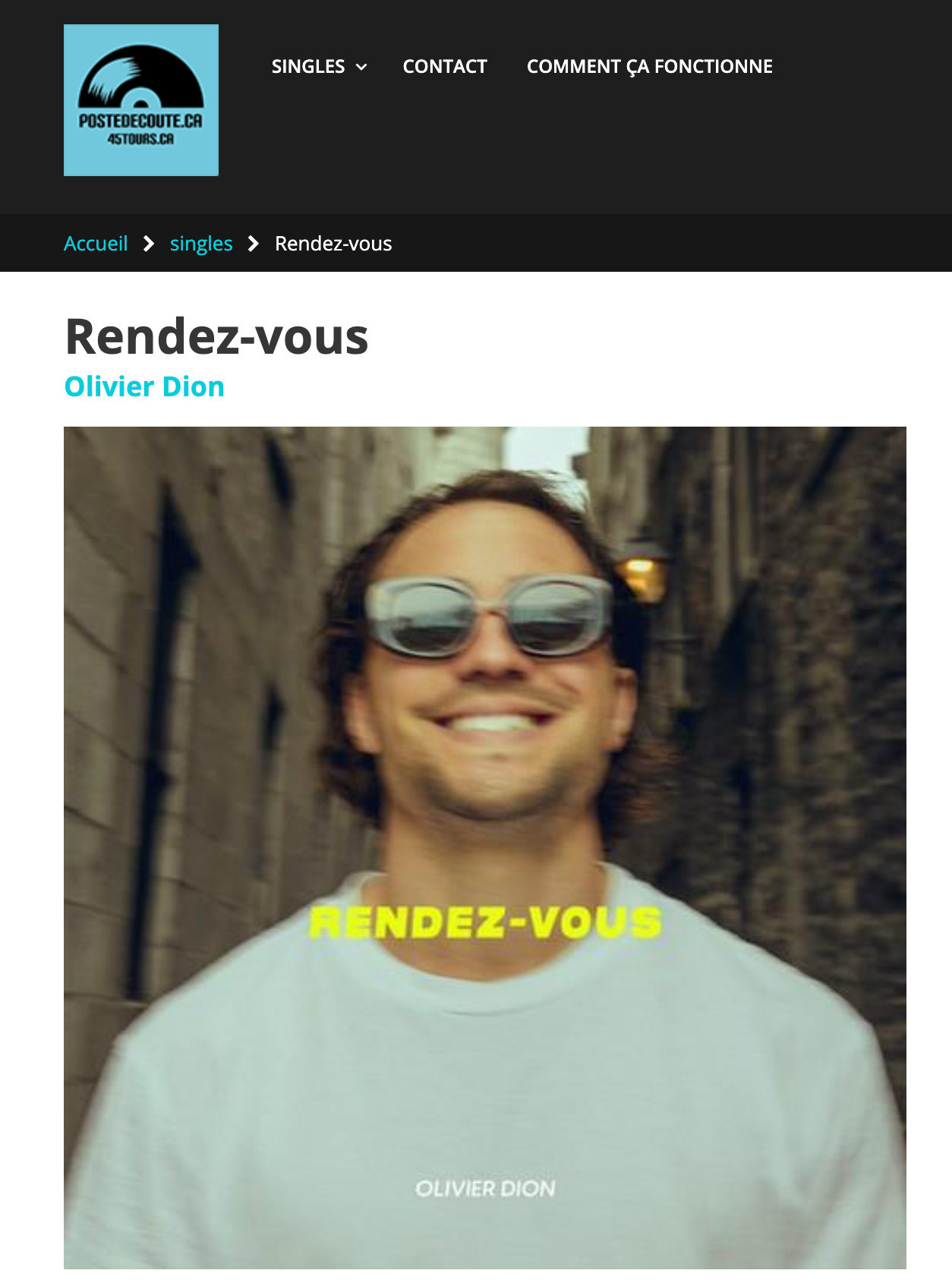952x1286 pixels.
Task: Click the Rendez-vous album cover image
Action: [x=485, y=848]
